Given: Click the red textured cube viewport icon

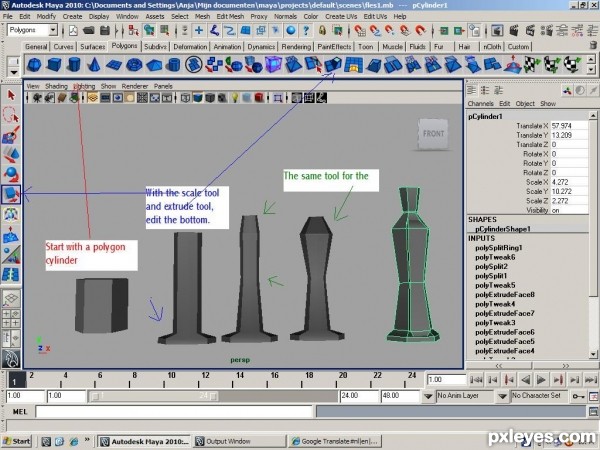Looking at the screenshot, I should click(259, 98).
